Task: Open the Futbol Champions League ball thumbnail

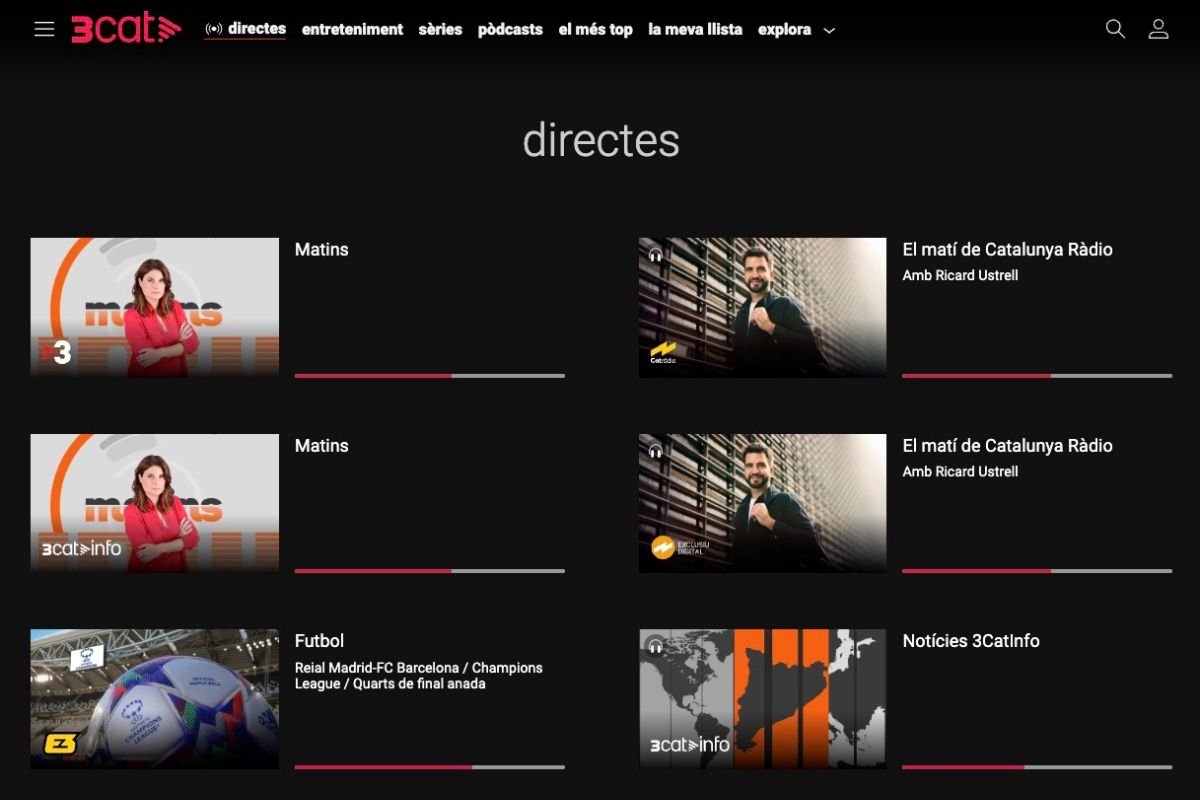Action: pyautogui.click(x=154, y=698)
